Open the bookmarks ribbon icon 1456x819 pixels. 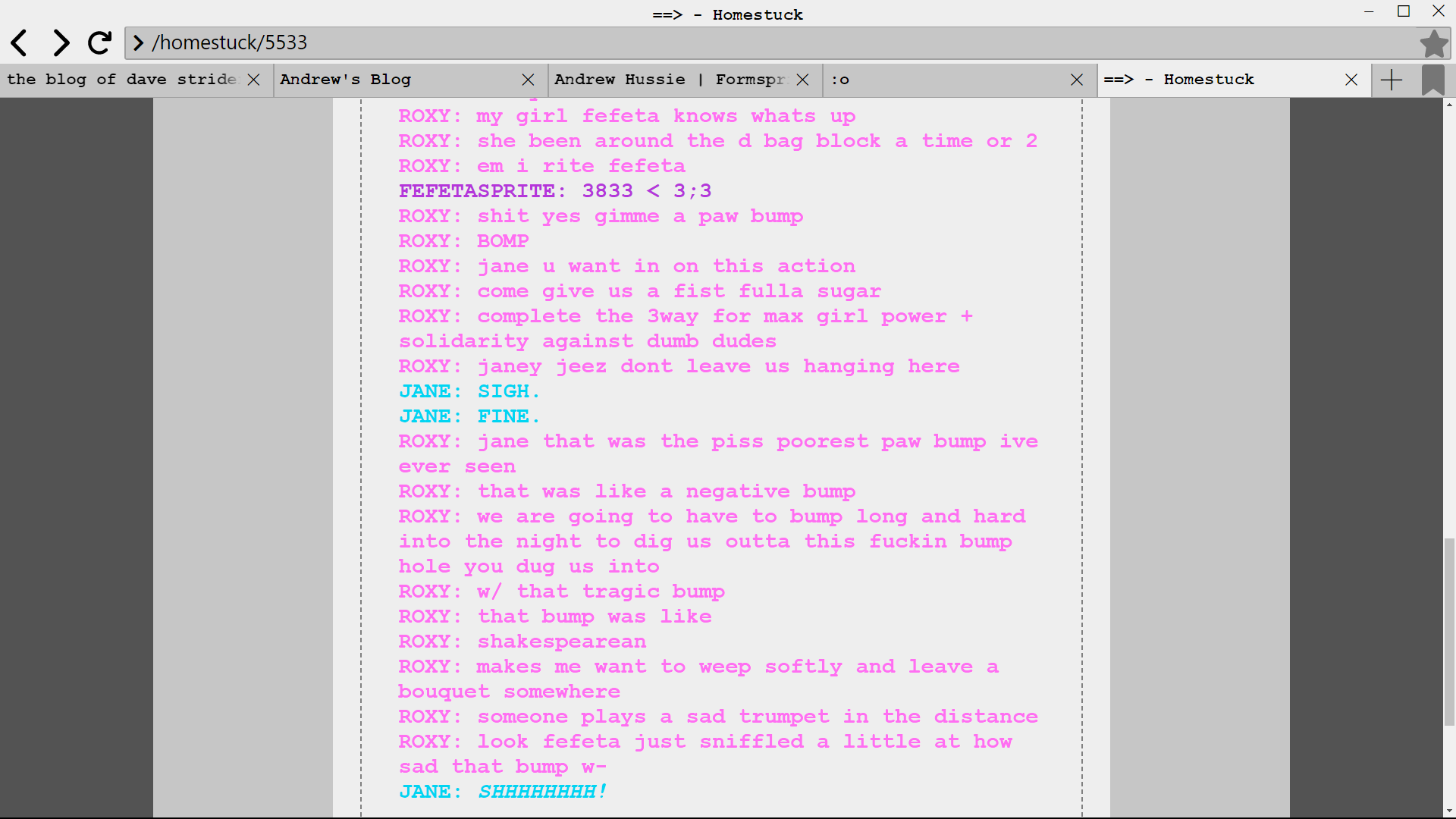pos(1432,80)
